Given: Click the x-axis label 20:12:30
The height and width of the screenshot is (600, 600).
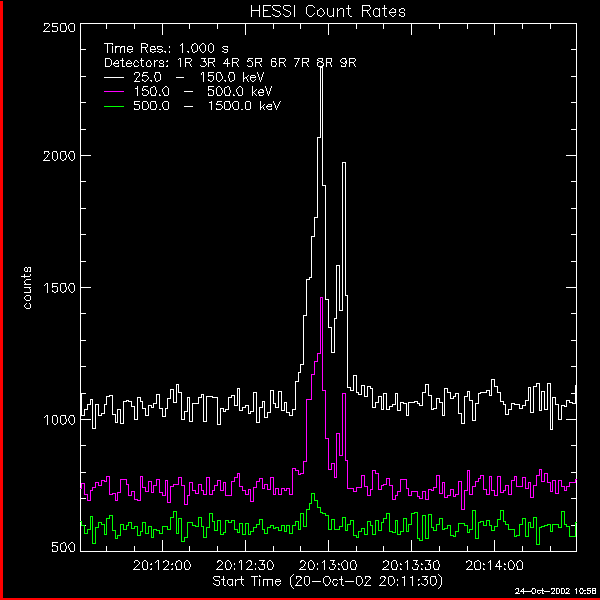Looking at the screenshot, I should (x=245, y=565).
